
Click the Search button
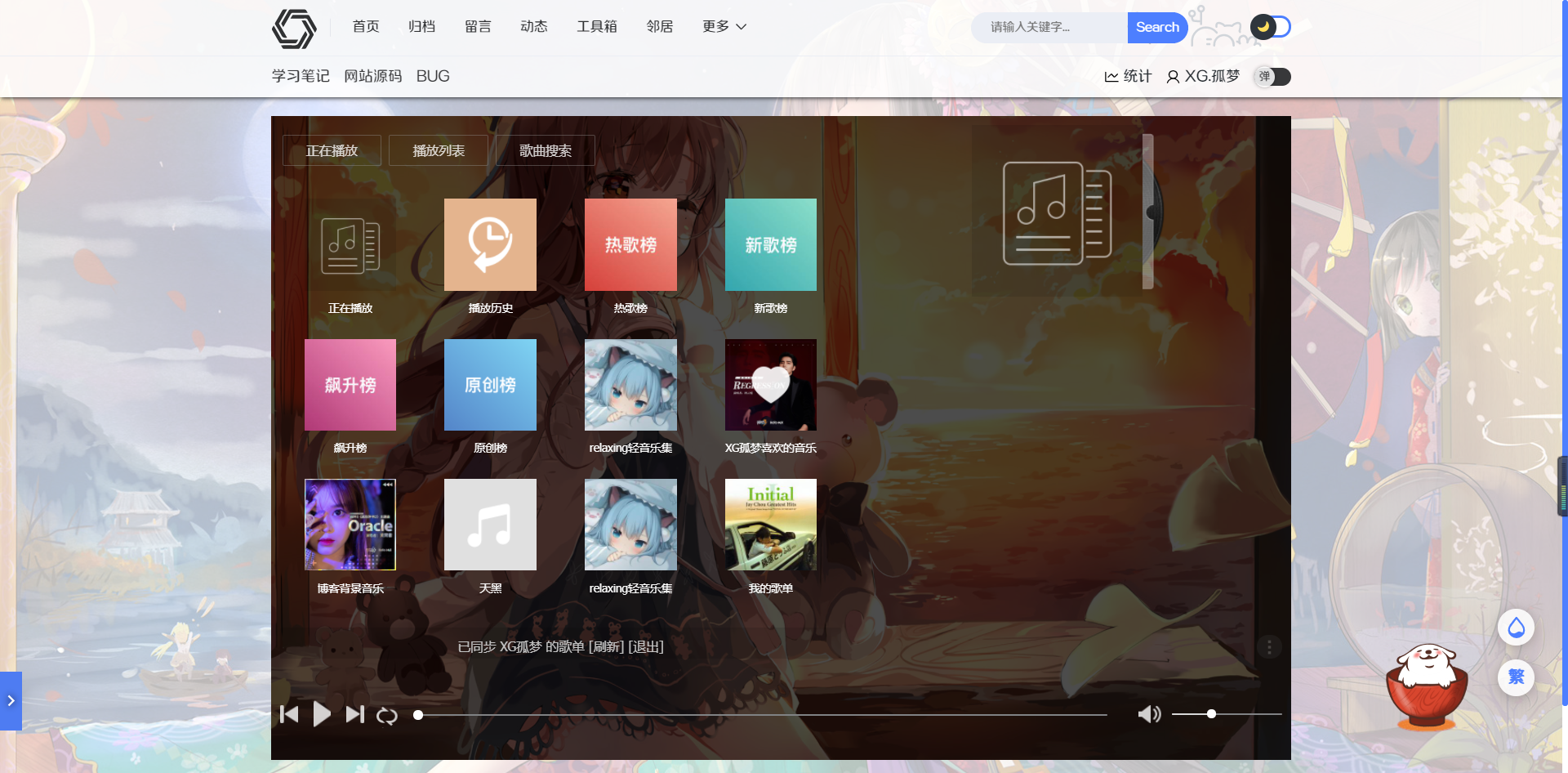pyautogui.click(x=1157, y=28)
